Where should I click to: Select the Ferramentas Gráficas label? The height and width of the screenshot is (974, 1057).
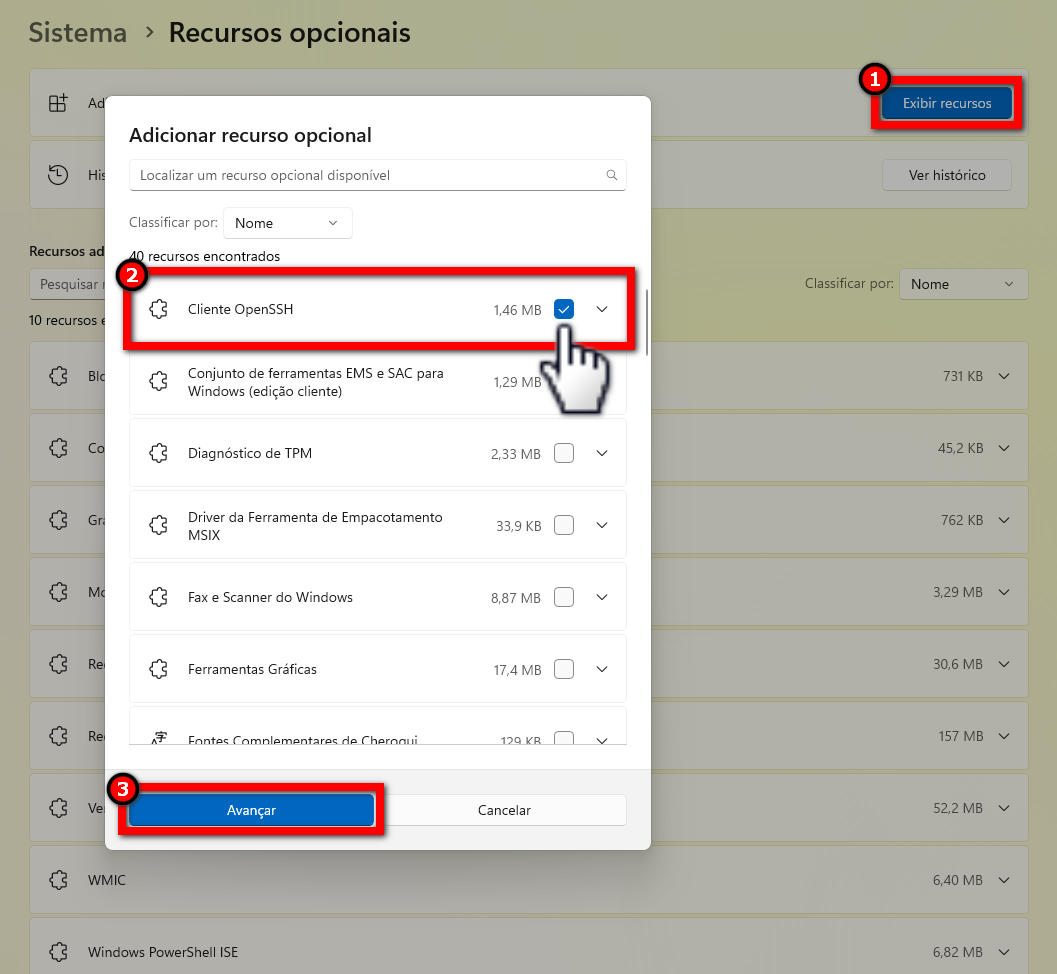[252, 669]
